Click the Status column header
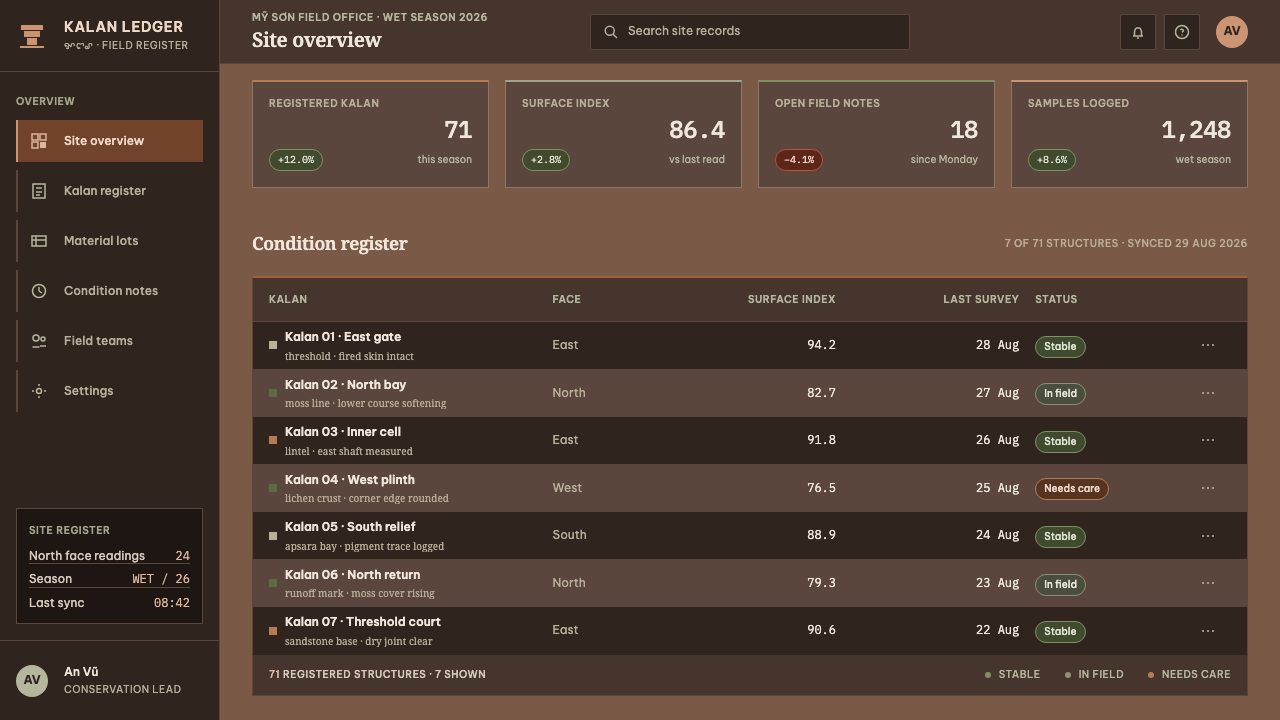The width and height of the screenshot is (1280, 720). click(x=1056, y=299)
